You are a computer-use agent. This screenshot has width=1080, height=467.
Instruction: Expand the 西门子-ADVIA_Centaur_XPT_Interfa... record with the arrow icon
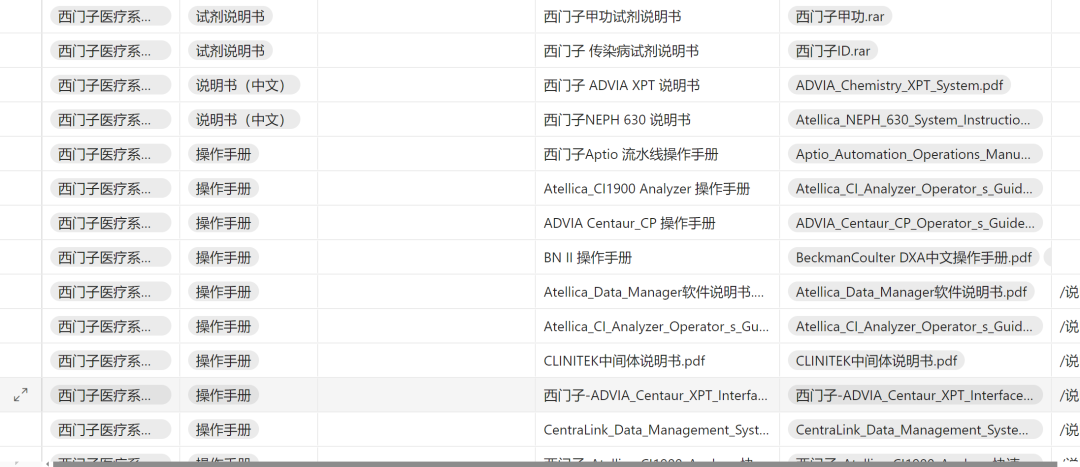(21, 395)
